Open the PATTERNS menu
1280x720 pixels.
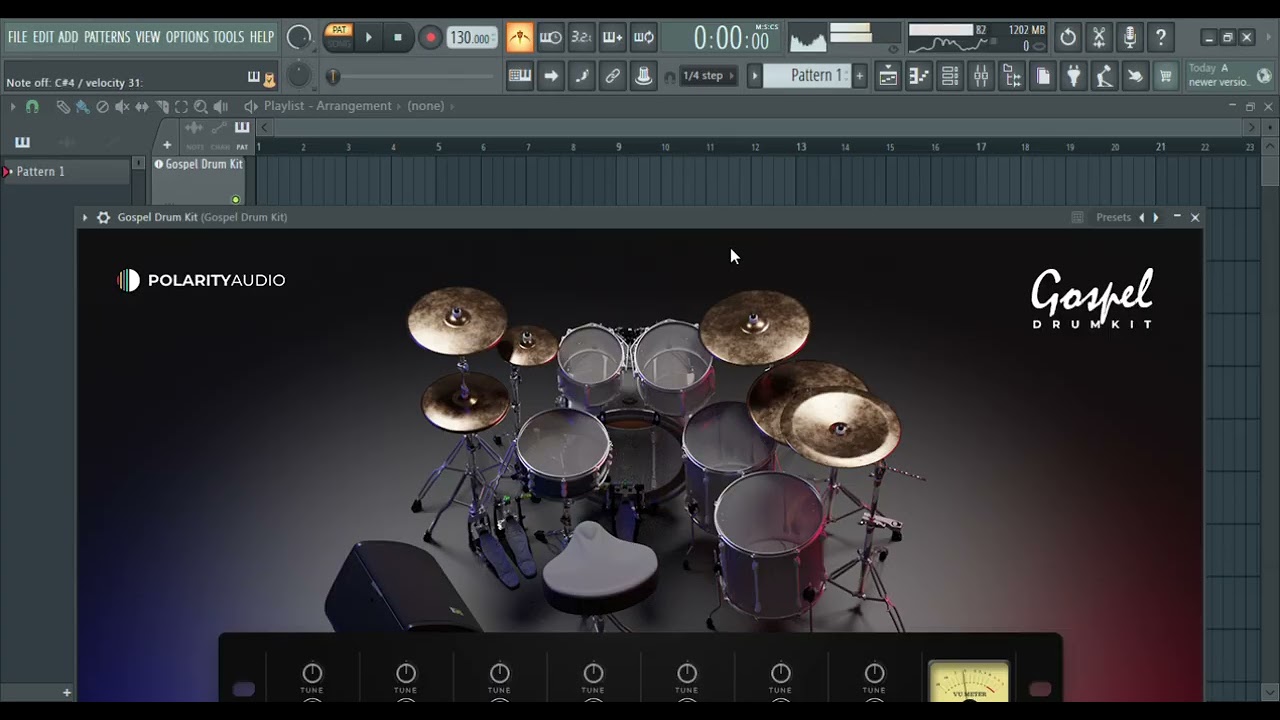point(107,37)
